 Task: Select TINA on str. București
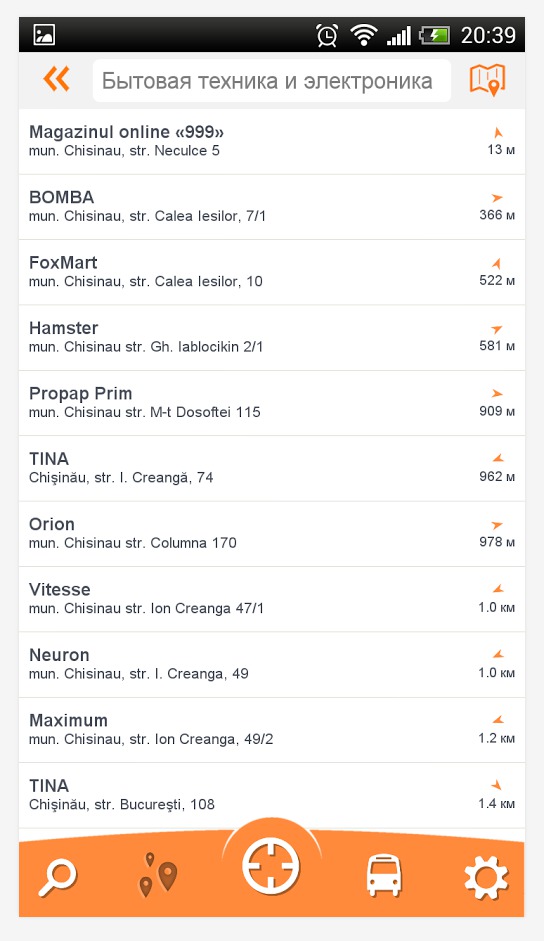click(272, 796)
